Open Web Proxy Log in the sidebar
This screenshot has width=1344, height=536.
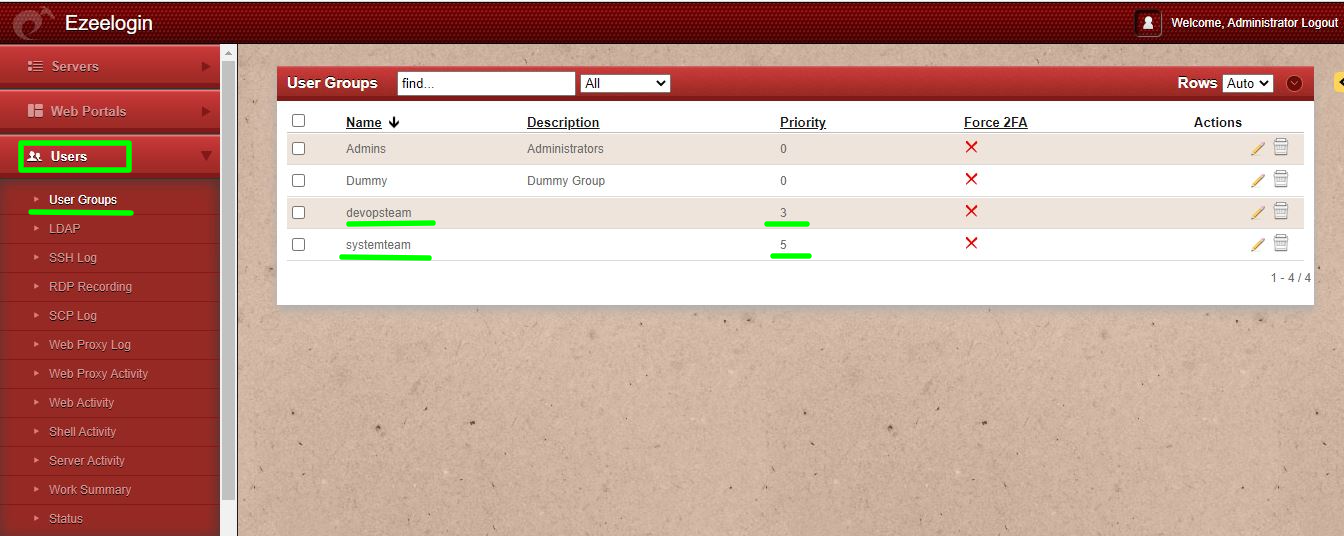(x=90, y=344)
